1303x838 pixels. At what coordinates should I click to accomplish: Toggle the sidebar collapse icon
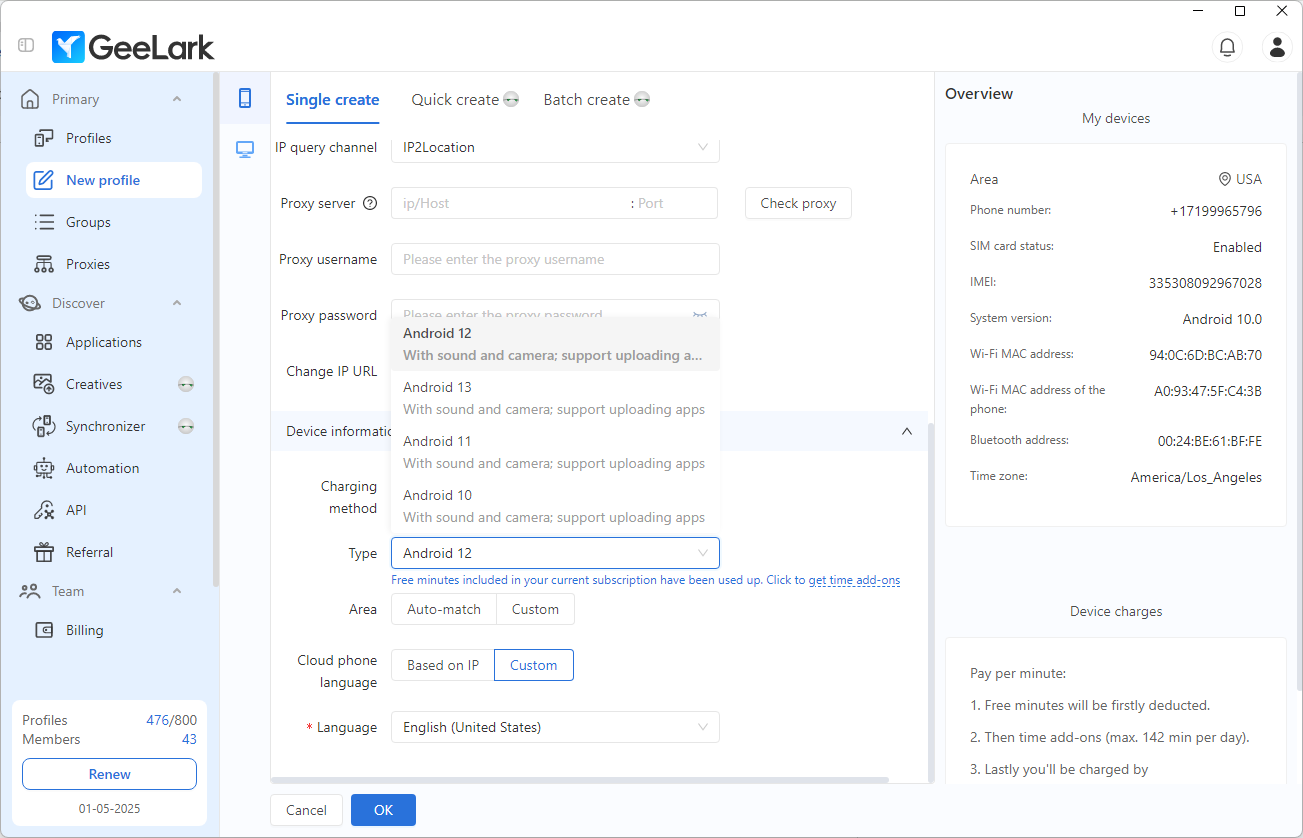pos(27,46)
